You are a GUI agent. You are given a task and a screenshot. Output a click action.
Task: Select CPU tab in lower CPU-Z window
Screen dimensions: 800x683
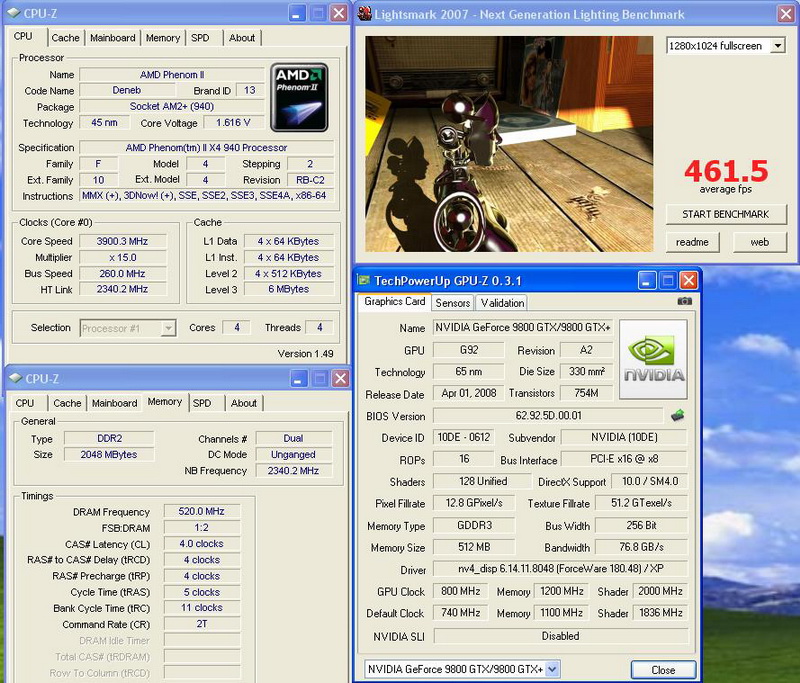pos(24,403)
